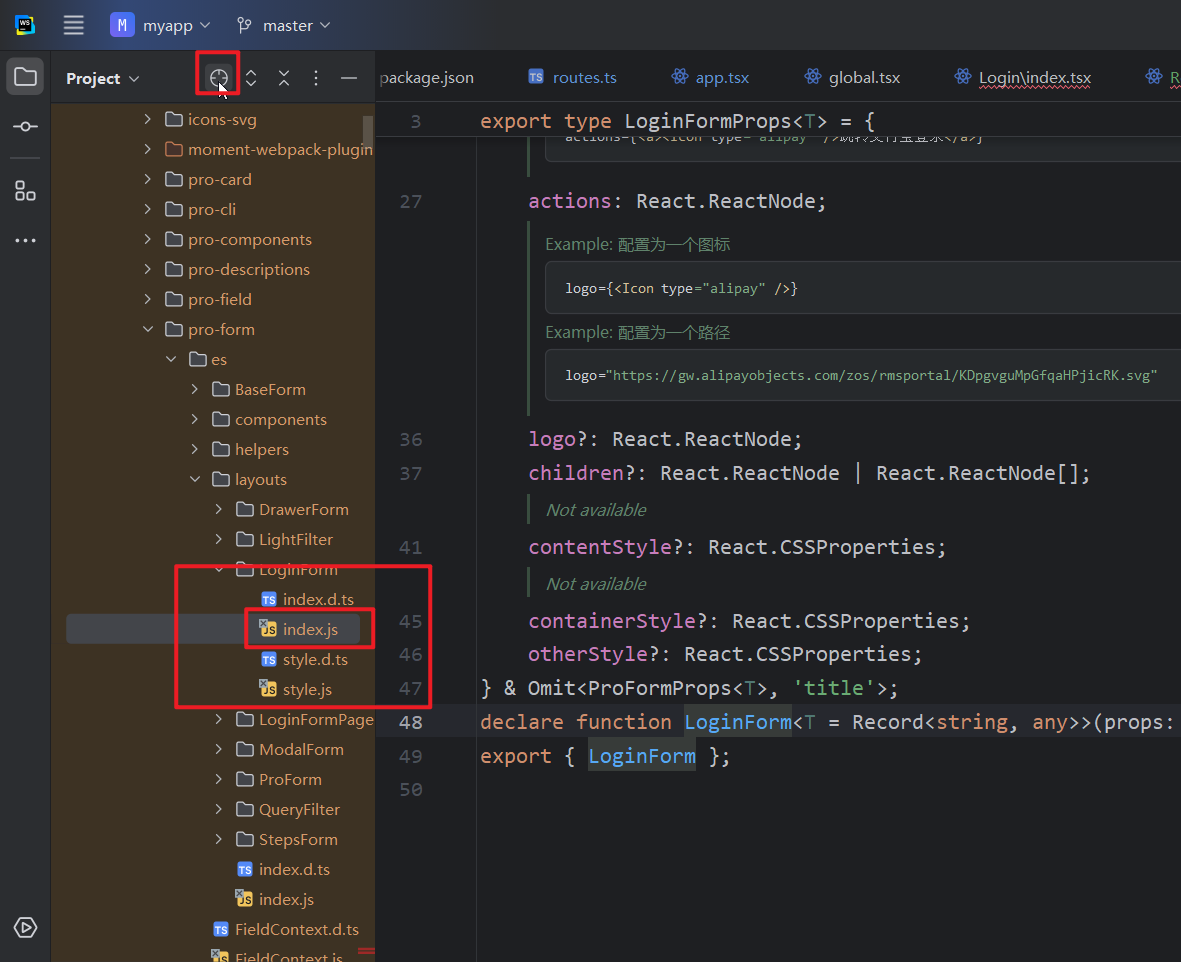Expand the moment-webpack-plugin folder
The image size is (1181, 962).
pyautogui.click(x=148, y=149)
